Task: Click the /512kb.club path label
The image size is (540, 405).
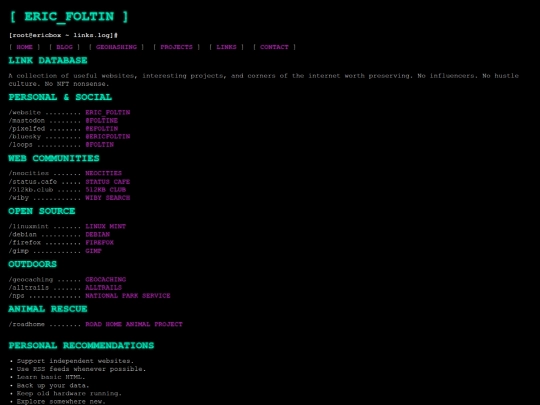Action: (31, 190)
